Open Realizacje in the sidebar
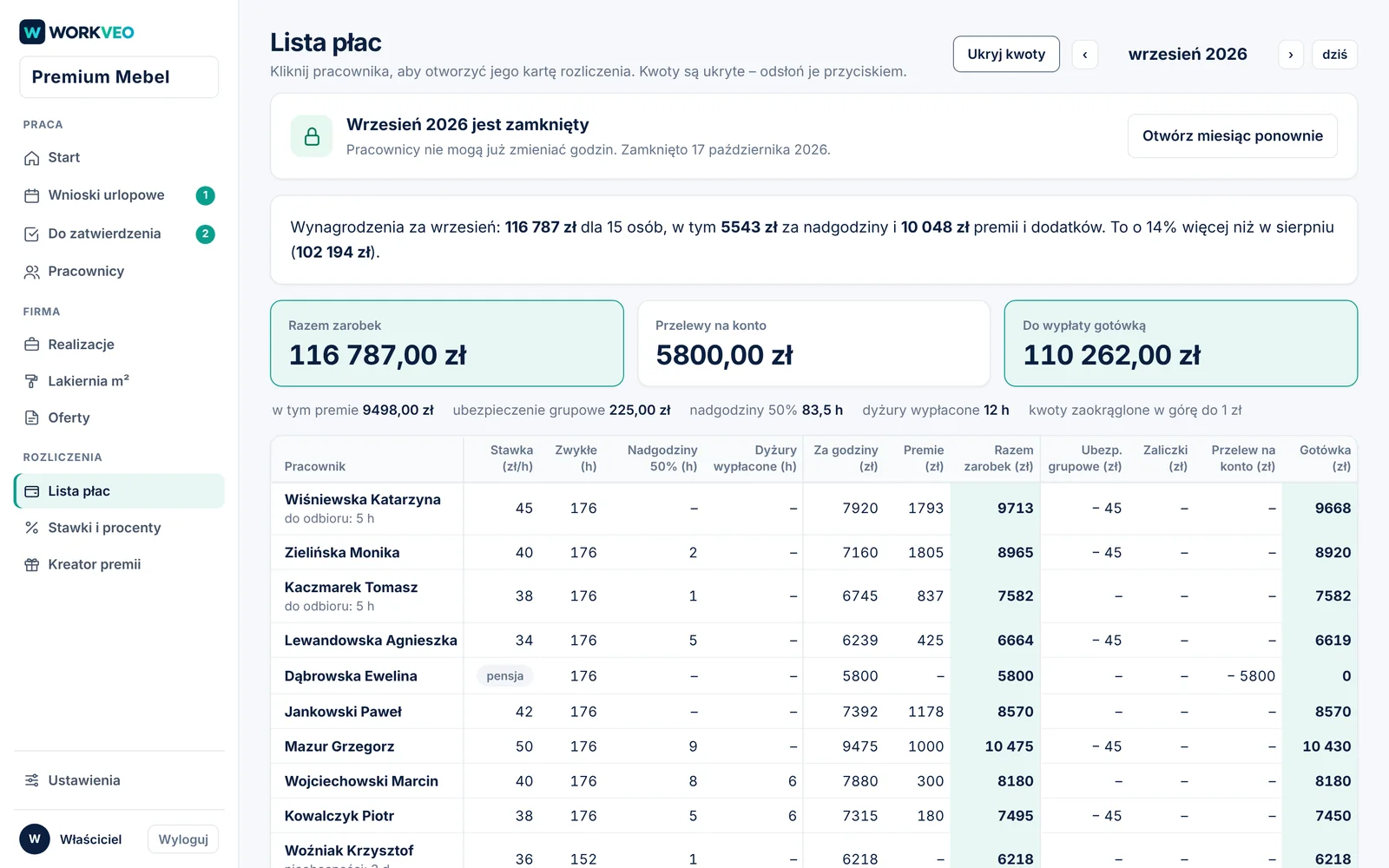The image size is (1389, 868). coord(119,345)
